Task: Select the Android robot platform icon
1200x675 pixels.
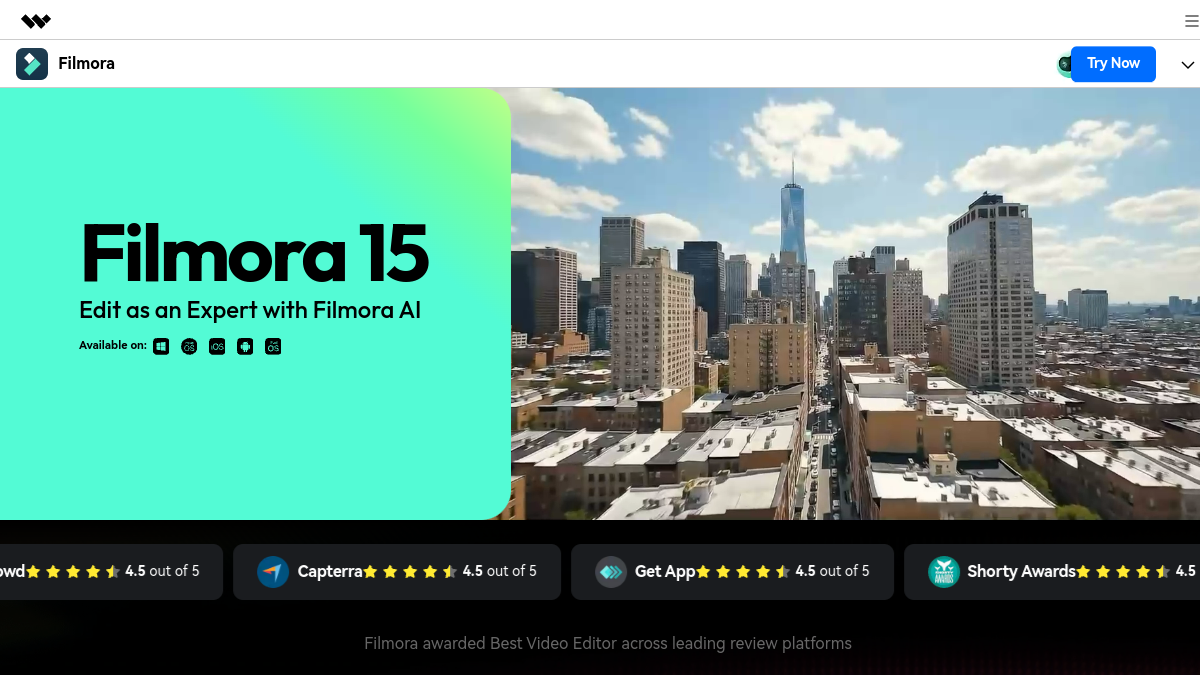Action: click(245, 347)
